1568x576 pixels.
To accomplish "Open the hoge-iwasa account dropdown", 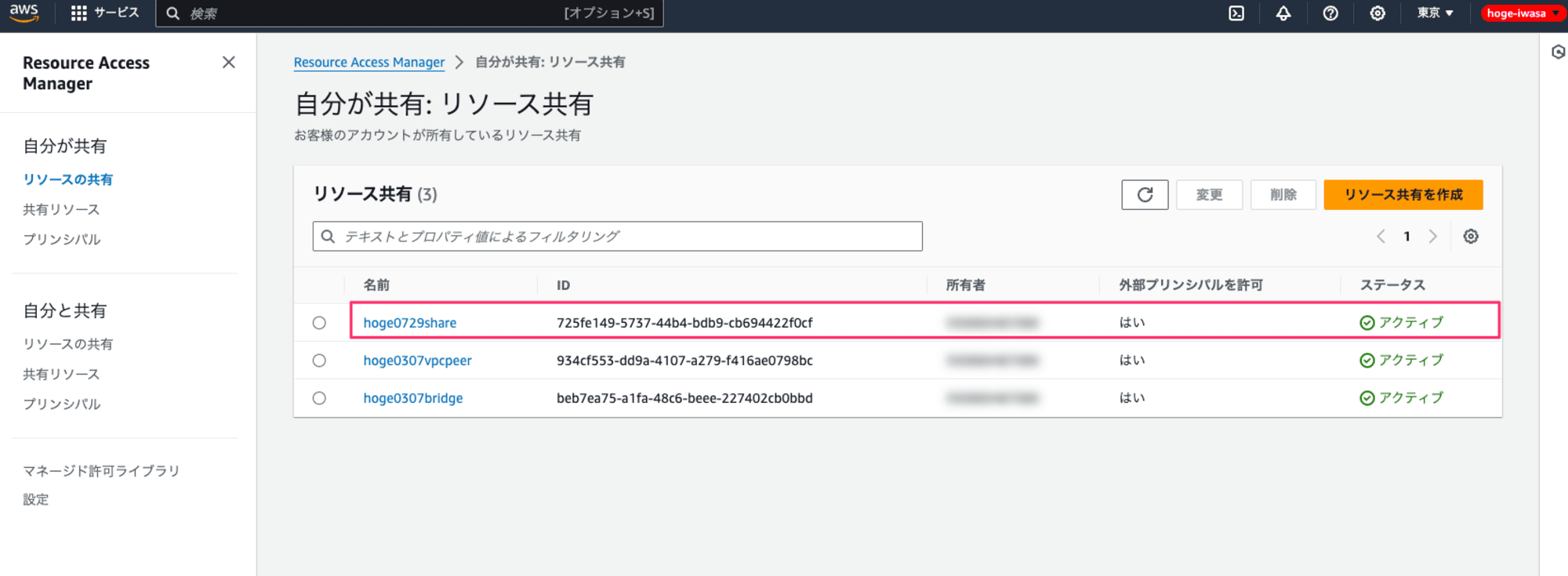I will tap(1522, 13).
